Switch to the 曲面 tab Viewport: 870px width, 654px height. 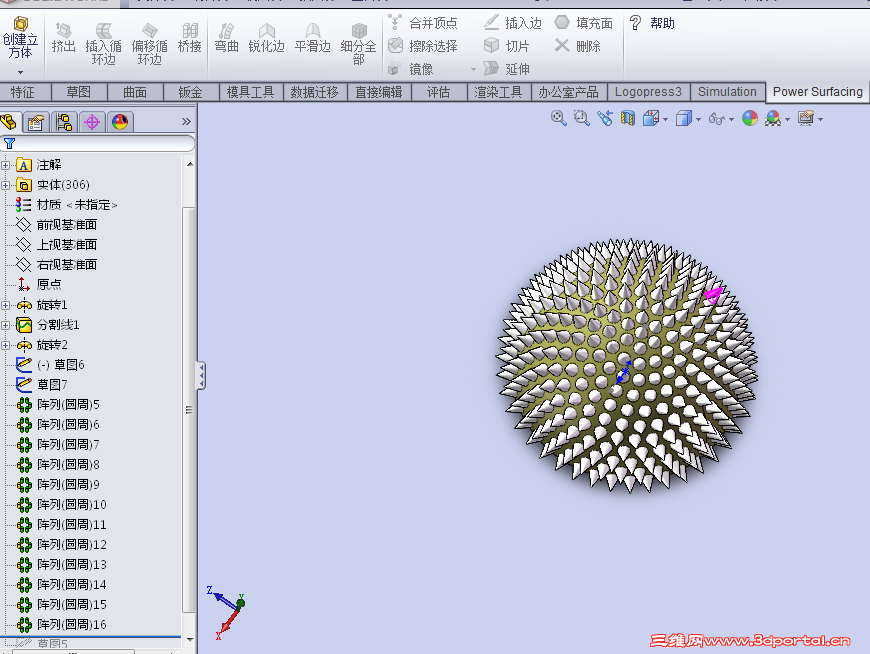tap(135, 92)
